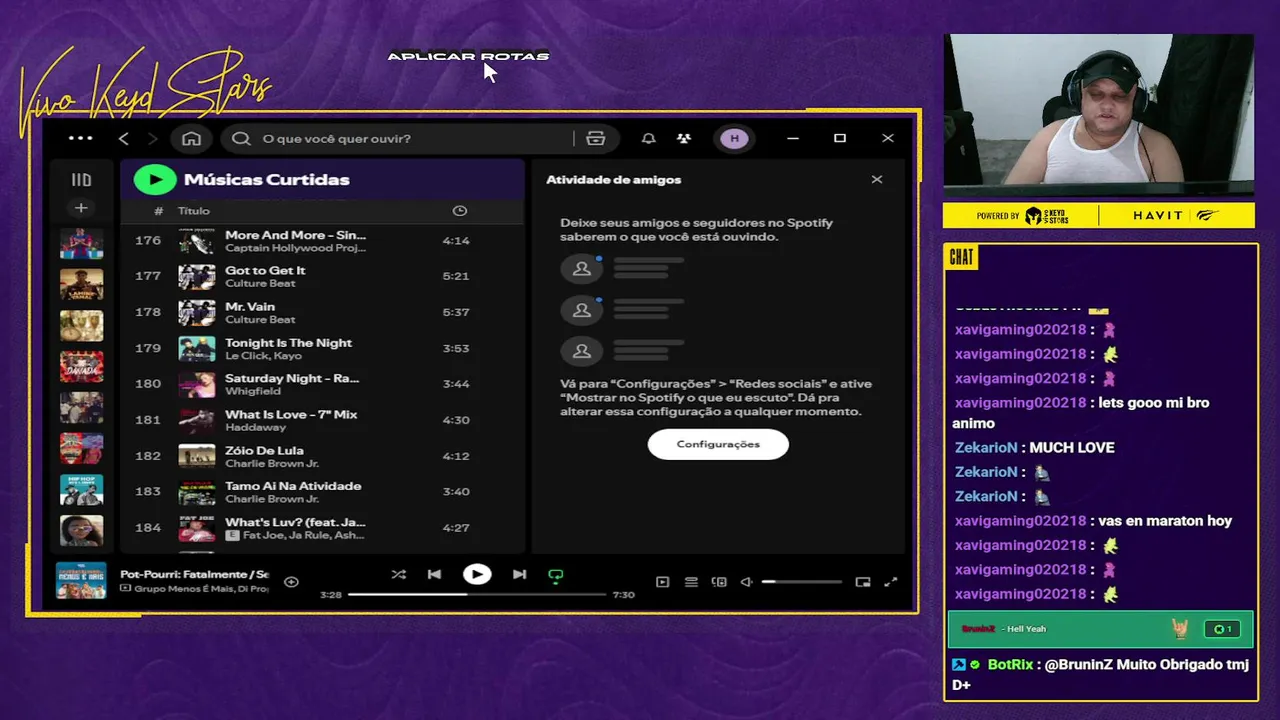Click chat username ZekarioN MUCH LOVE

pyautogui.click(x=986, y=448)
